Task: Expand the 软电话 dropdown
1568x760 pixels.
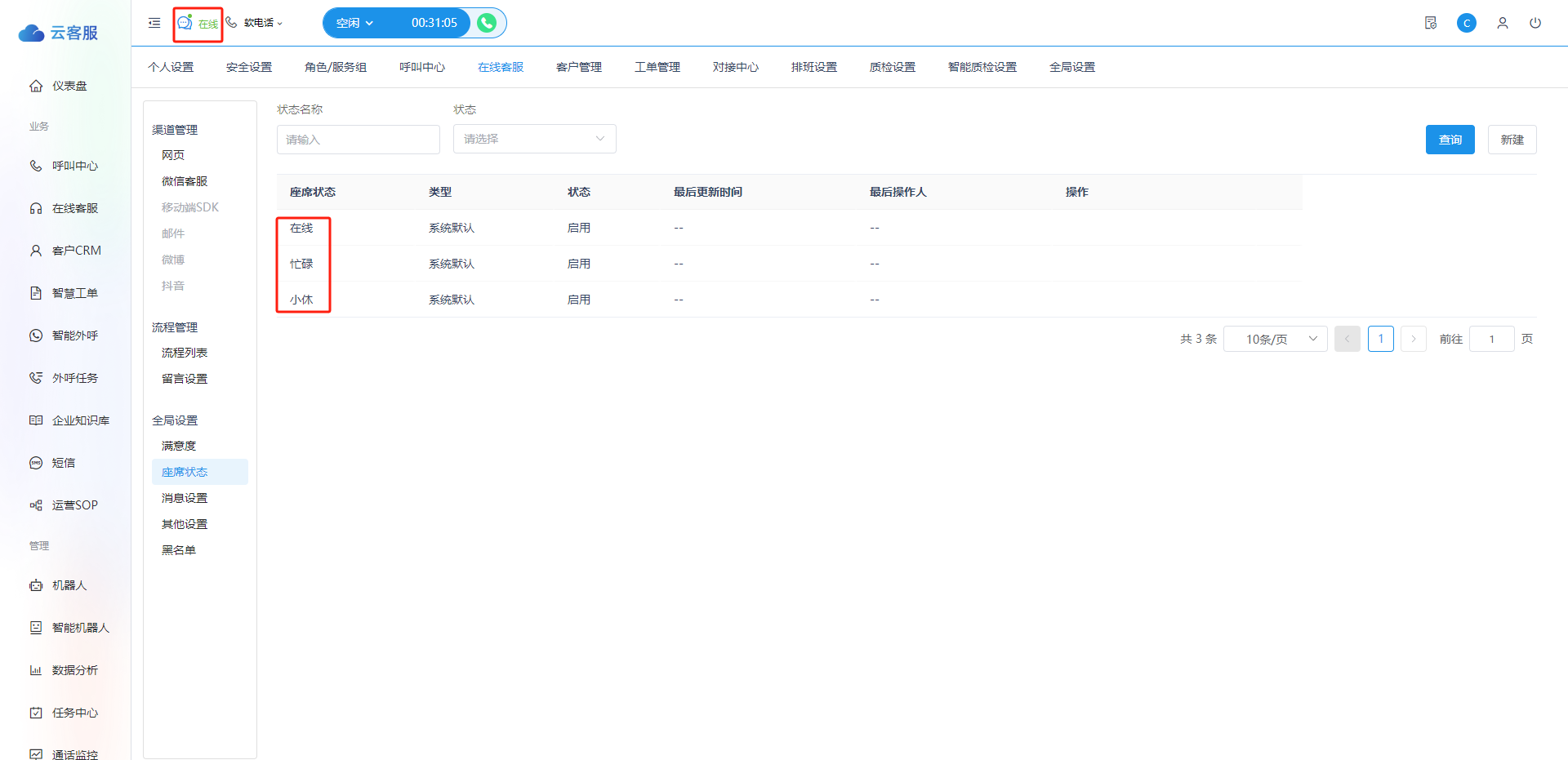Action: (x=263, y=23)
